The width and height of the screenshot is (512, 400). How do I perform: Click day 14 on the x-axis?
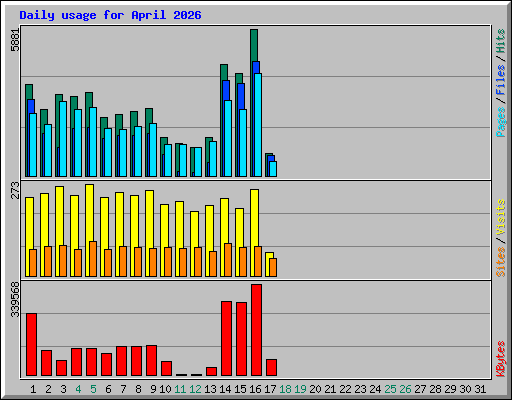pyautogui.click(x=225, y=389)
